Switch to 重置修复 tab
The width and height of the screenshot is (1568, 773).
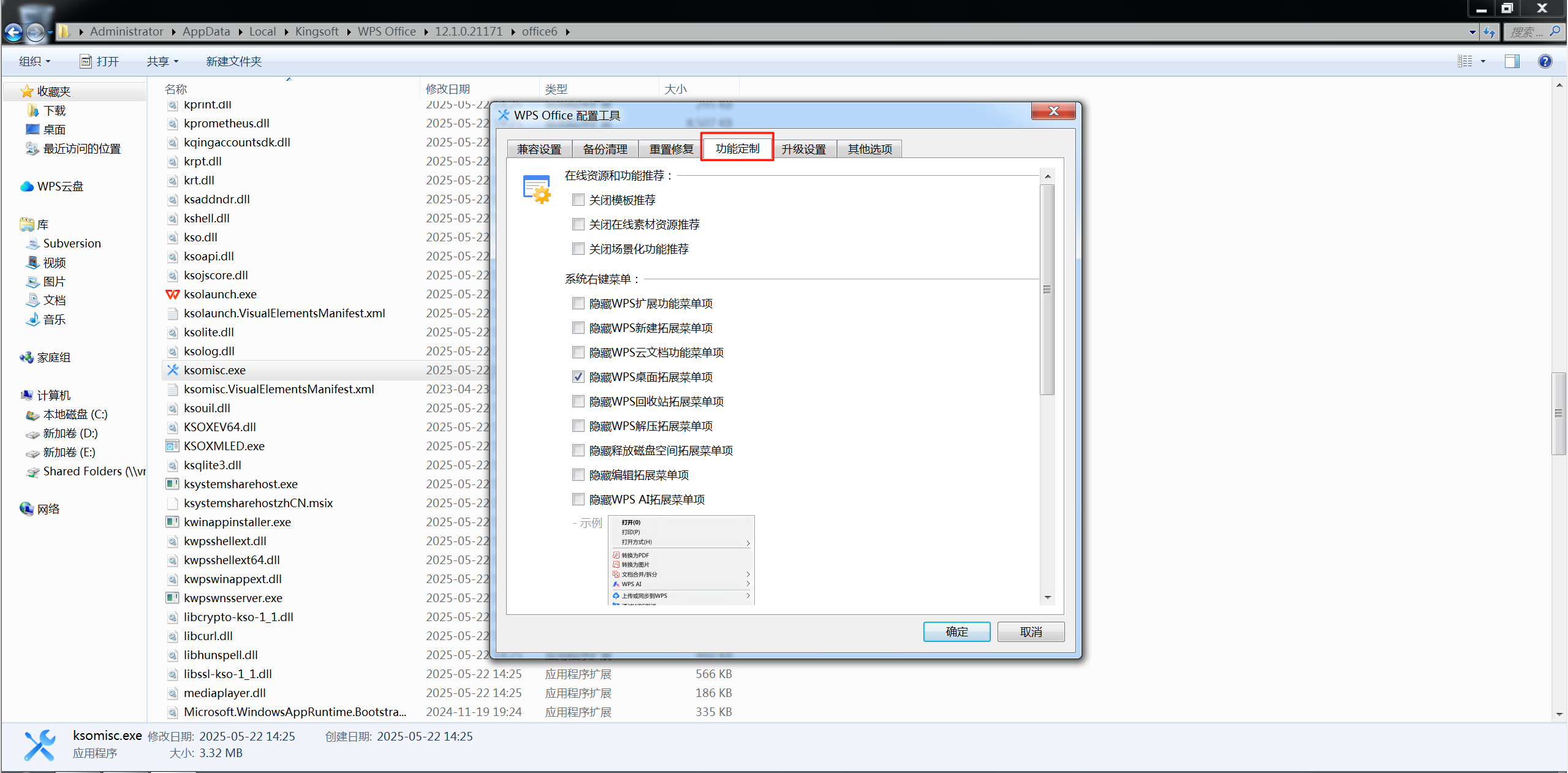[672, 149]
